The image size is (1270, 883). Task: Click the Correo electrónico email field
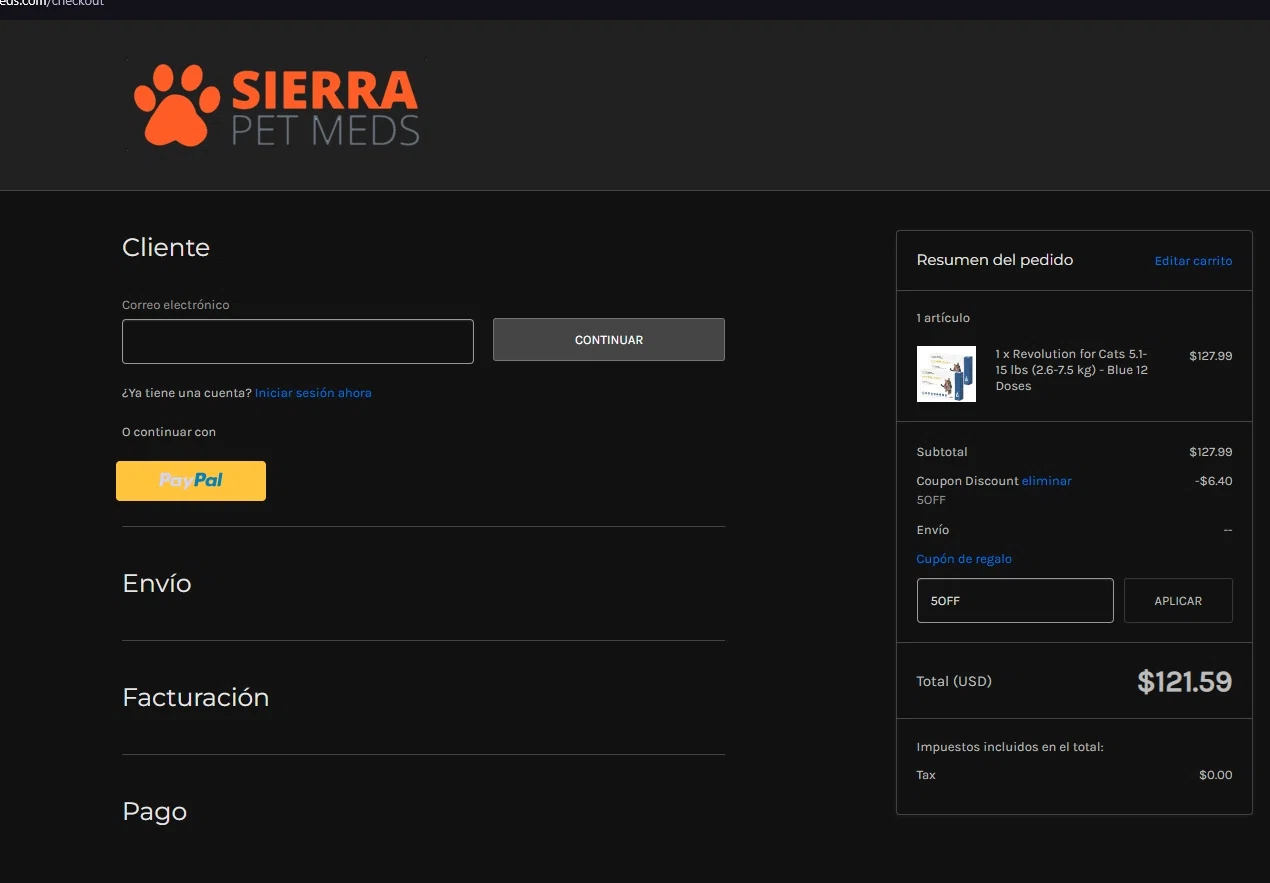coord(298,341)
